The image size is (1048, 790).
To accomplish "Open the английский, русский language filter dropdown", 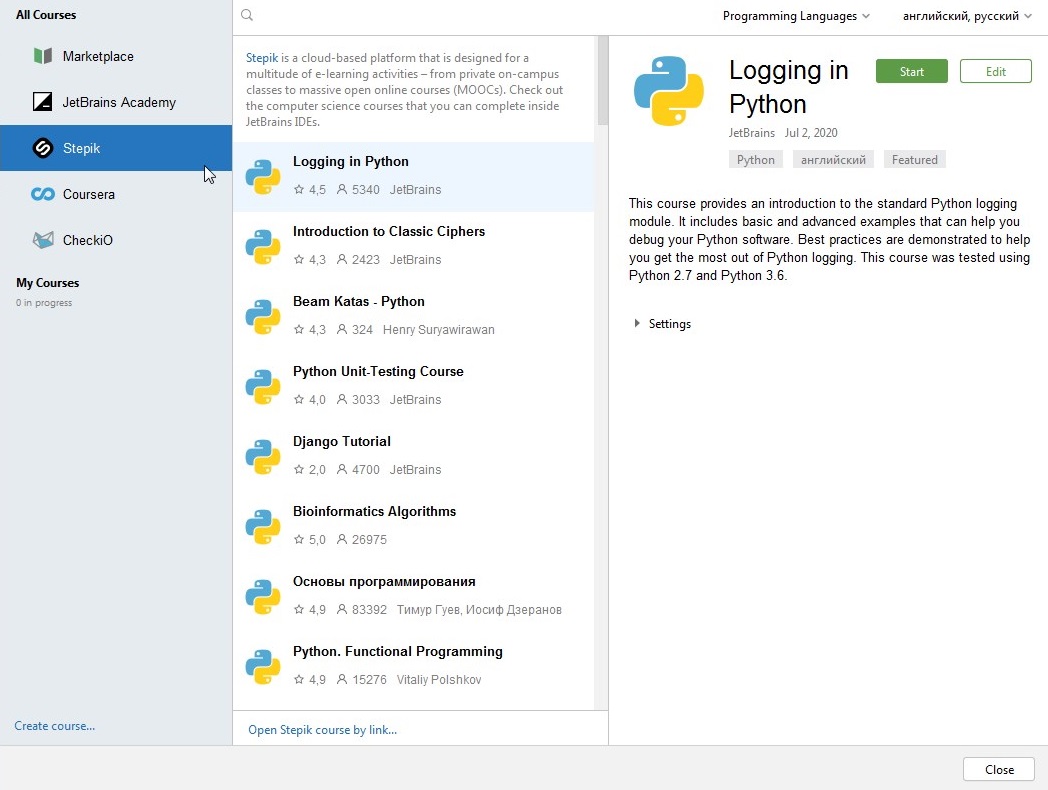I will [966, 16].
